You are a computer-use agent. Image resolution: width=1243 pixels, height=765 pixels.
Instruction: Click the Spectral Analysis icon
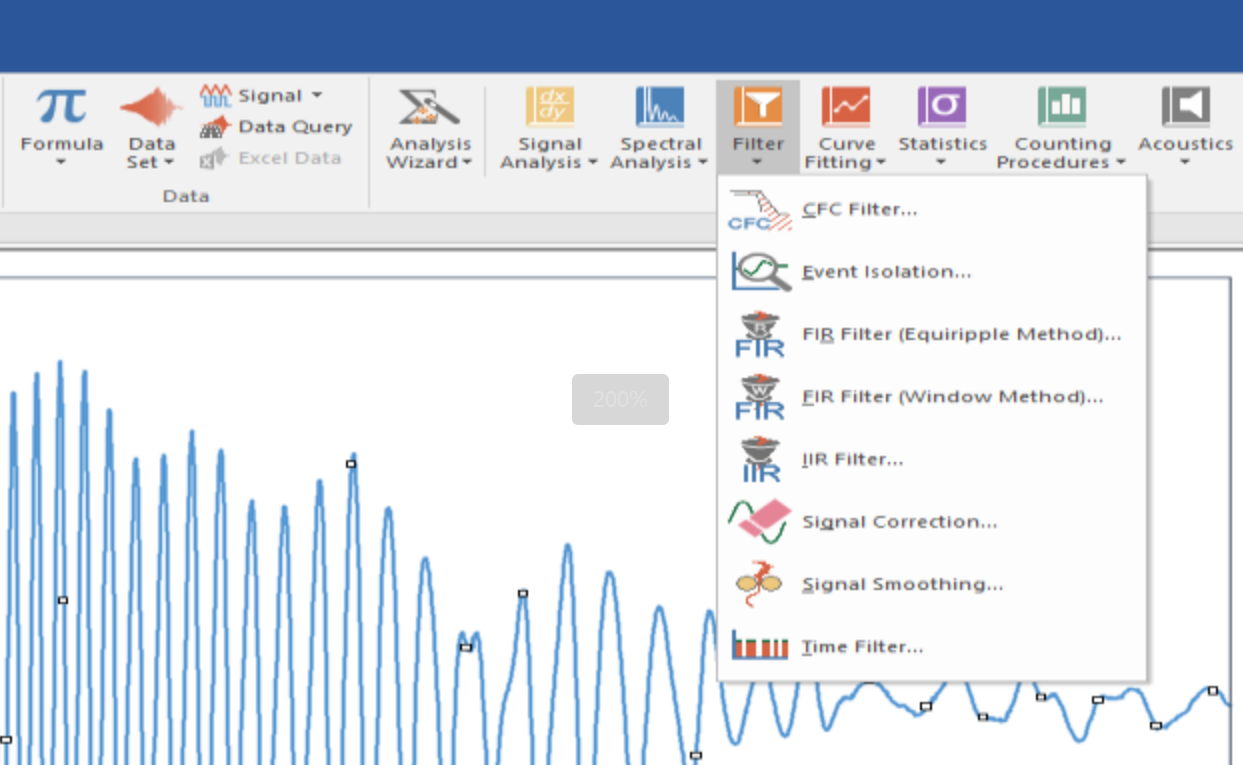660,106
